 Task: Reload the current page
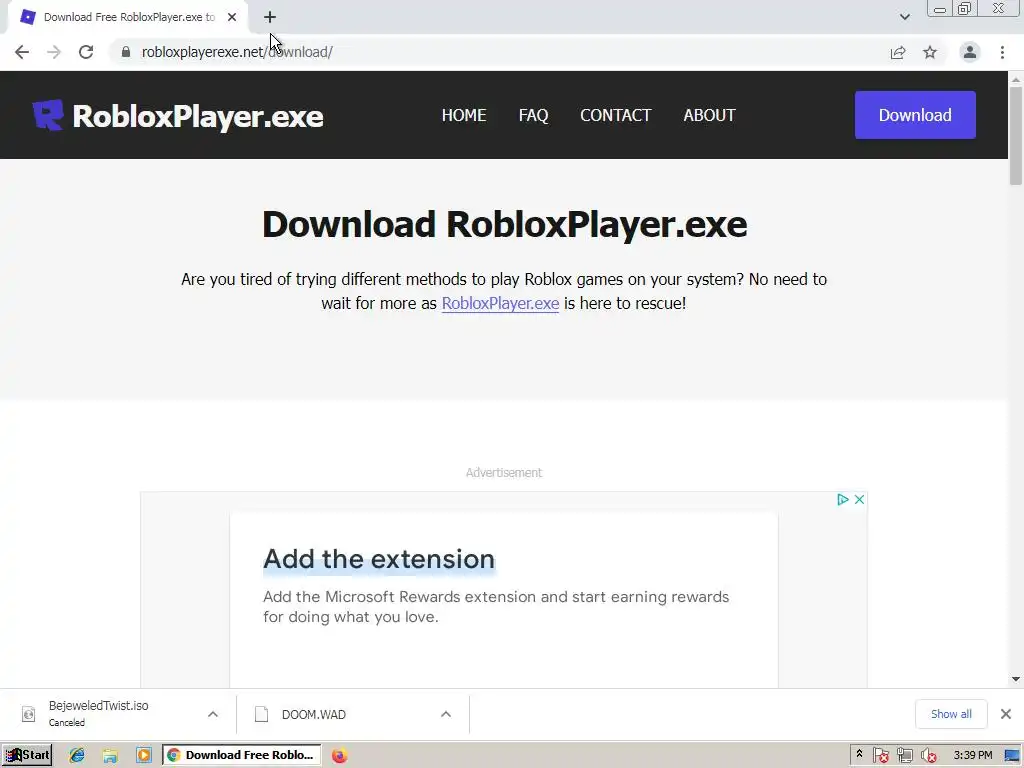(x=86, y=52)
